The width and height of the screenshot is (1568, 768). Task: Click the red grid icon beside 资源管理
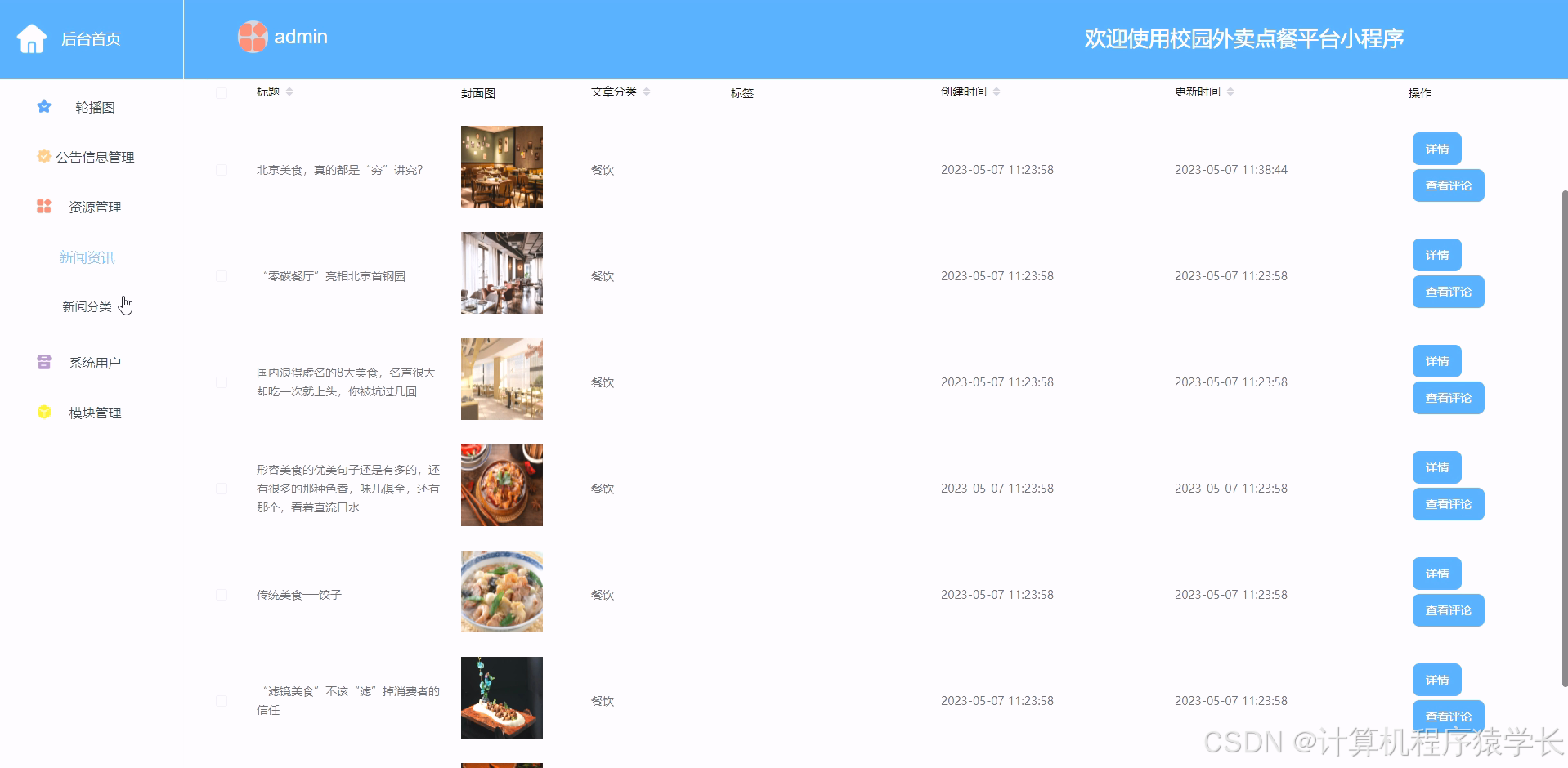tap(44, 206)
